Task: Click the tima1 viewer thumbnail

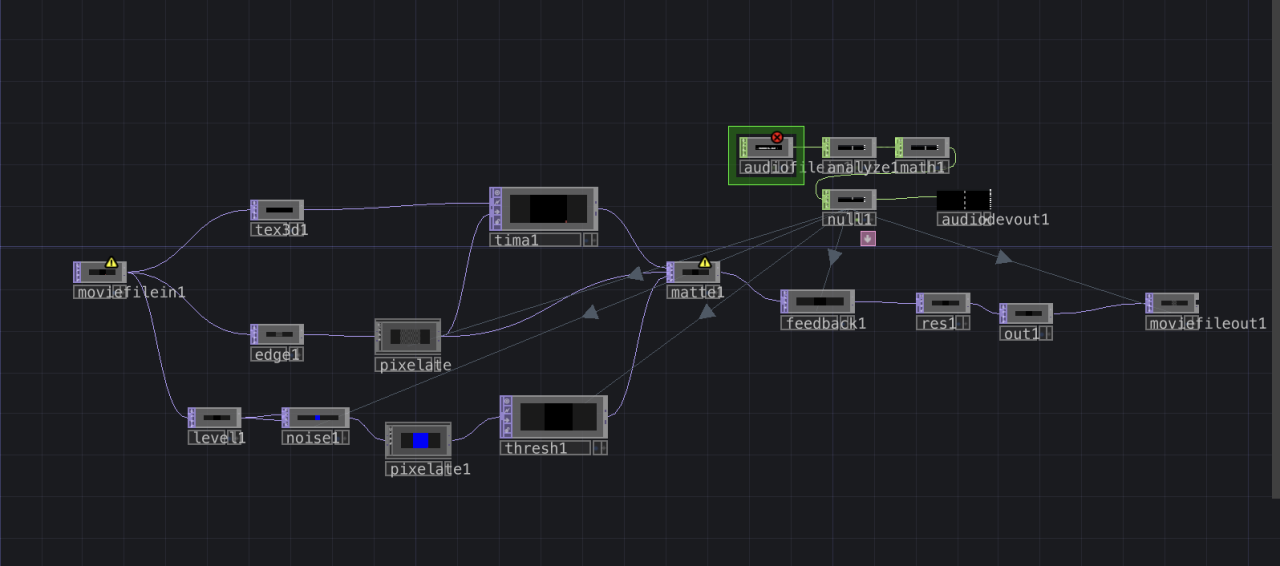Action: (545, 209)
